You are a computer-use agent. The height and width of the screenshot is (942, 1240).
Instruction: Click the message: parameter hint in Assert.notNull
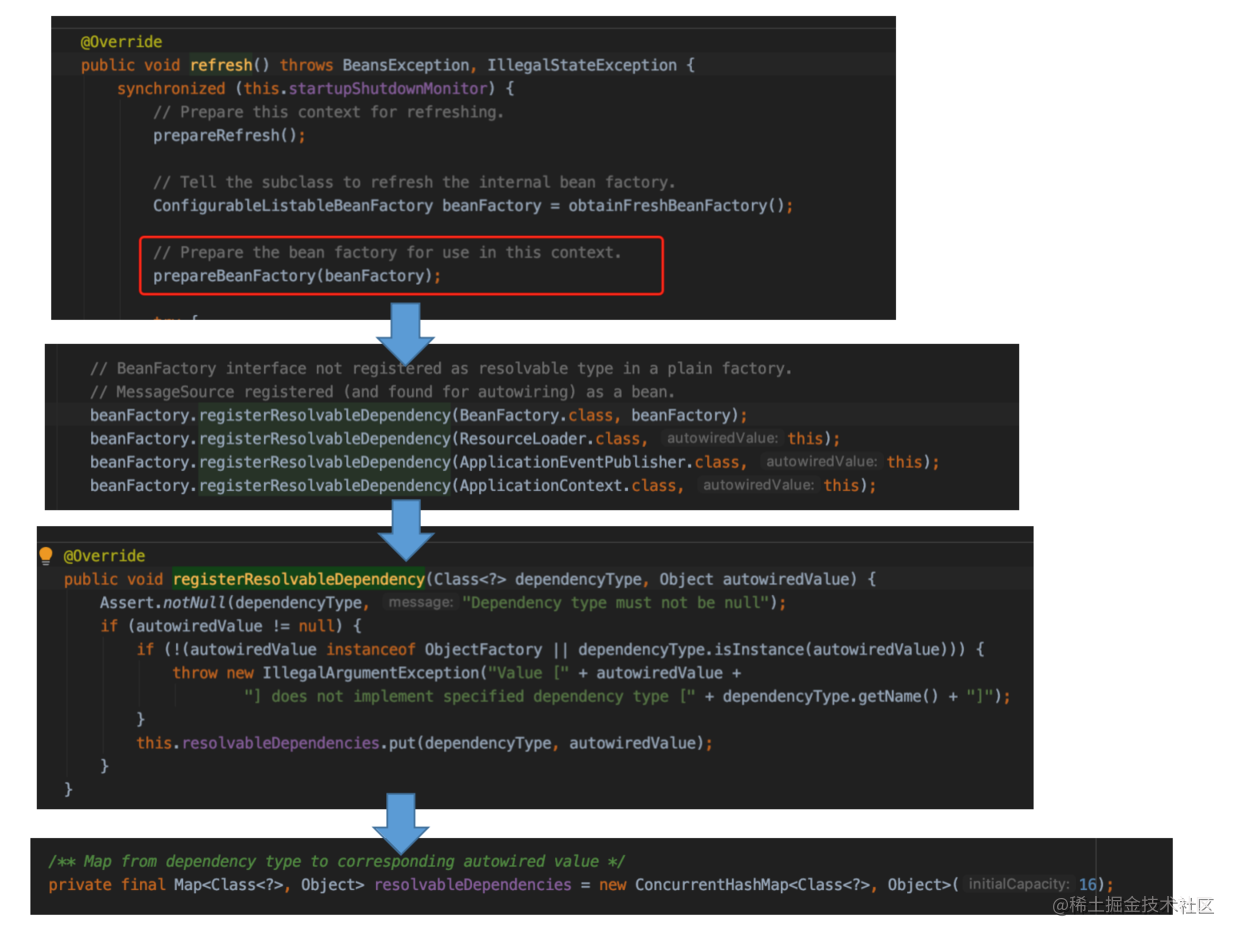[420, 603]
